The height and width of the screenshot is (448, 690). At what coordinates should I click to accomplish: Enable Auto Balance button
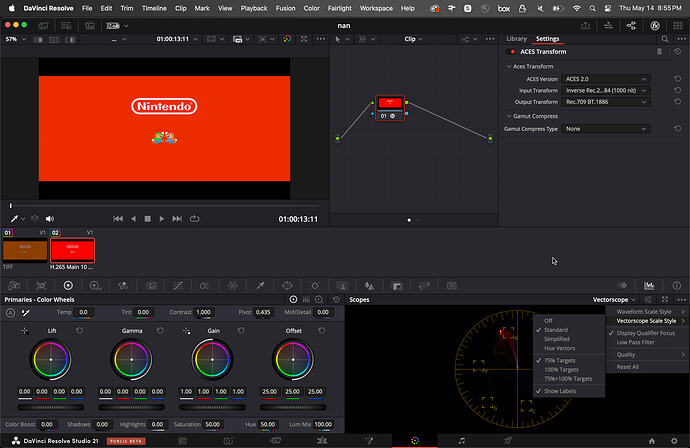pos(10,312)
